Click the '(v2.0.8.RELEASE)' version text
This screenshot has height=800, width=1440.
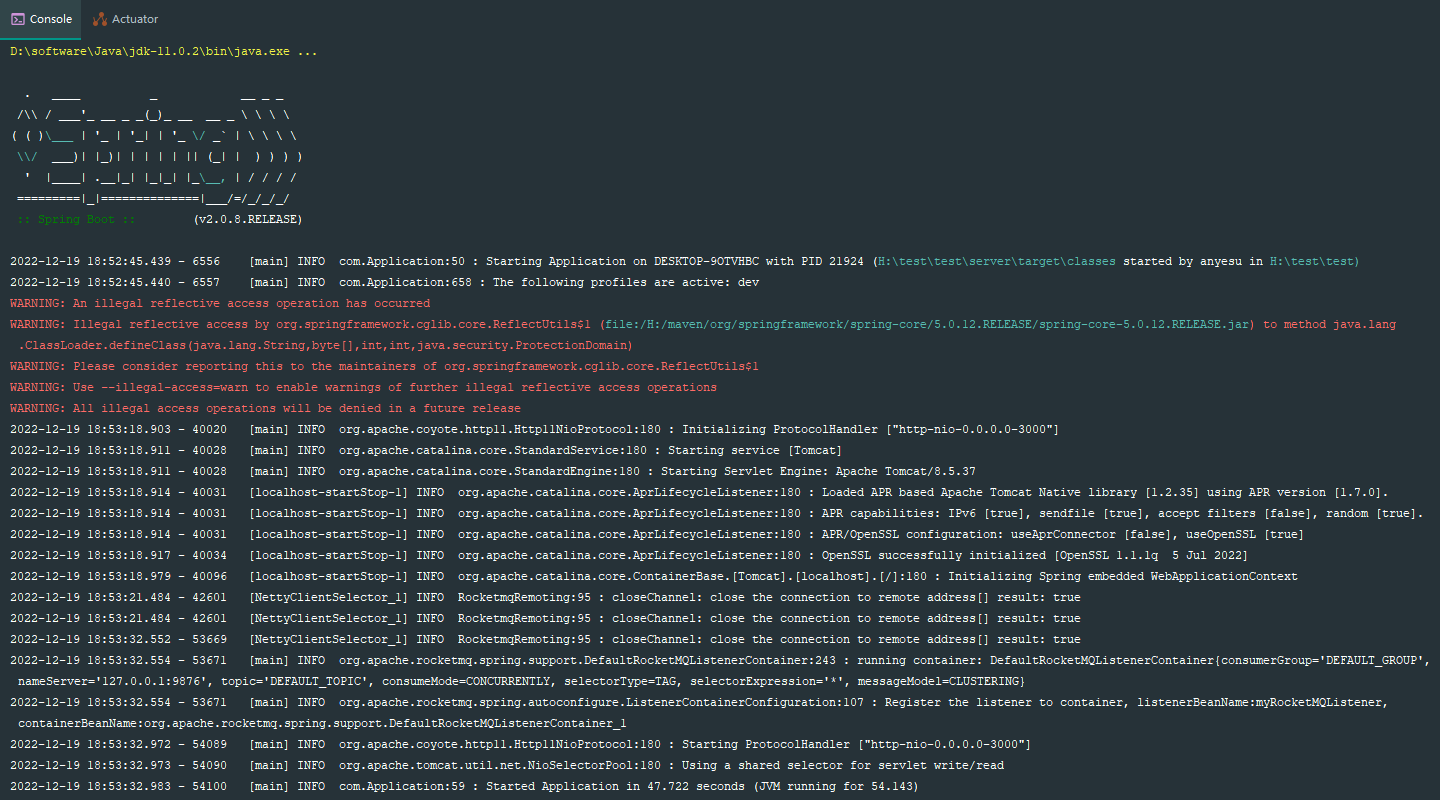[248, 219]
